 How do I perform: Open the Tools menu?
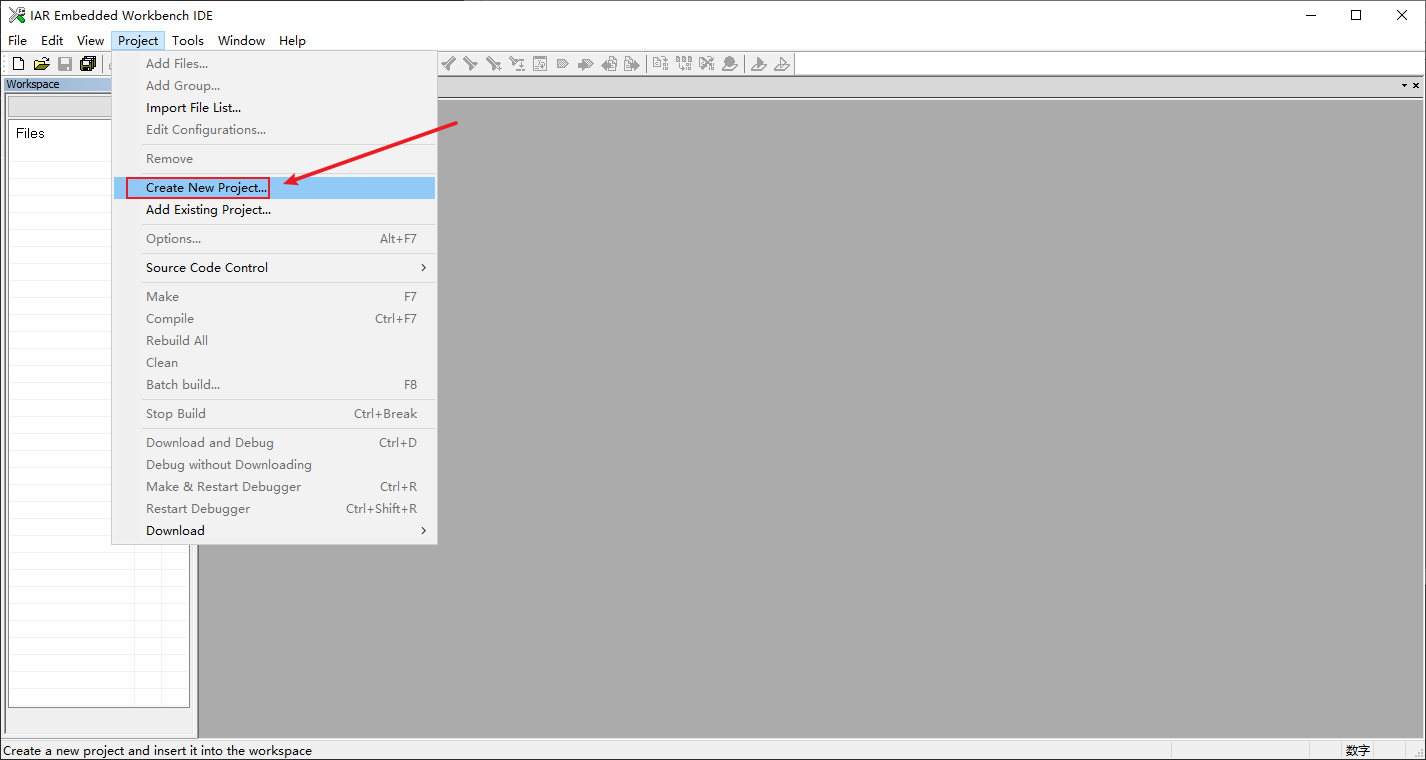[x=188, y=41]
